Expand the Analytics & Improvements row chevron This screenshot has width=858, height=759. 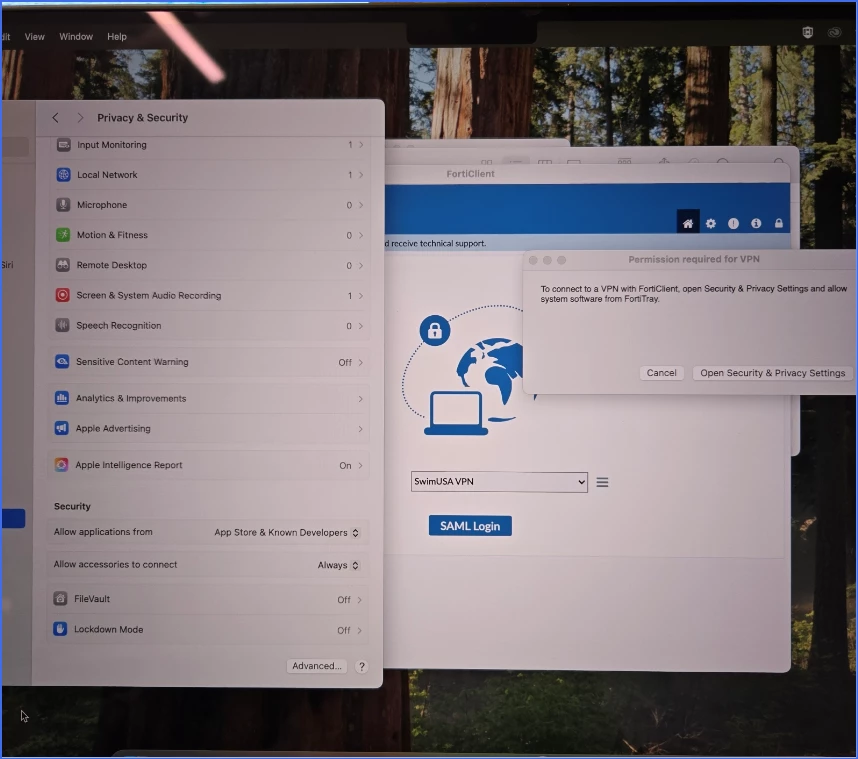[x=360, y=399]
